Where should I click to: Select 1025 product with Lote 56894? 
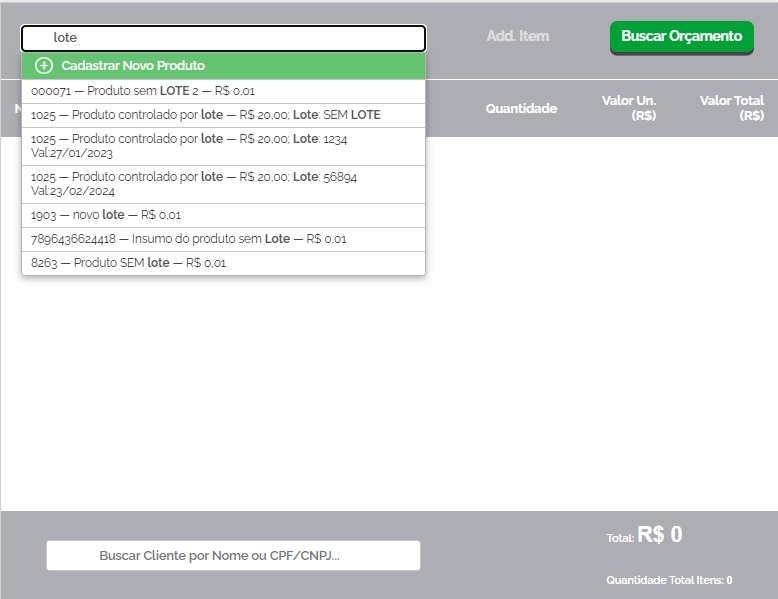click(193, 184)
